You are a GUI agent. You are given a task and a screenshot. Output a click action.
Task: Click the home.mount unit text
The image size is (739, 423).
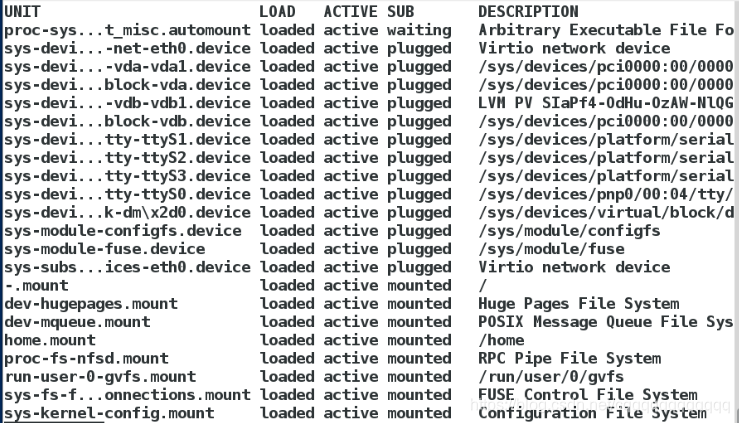point(50,340)
